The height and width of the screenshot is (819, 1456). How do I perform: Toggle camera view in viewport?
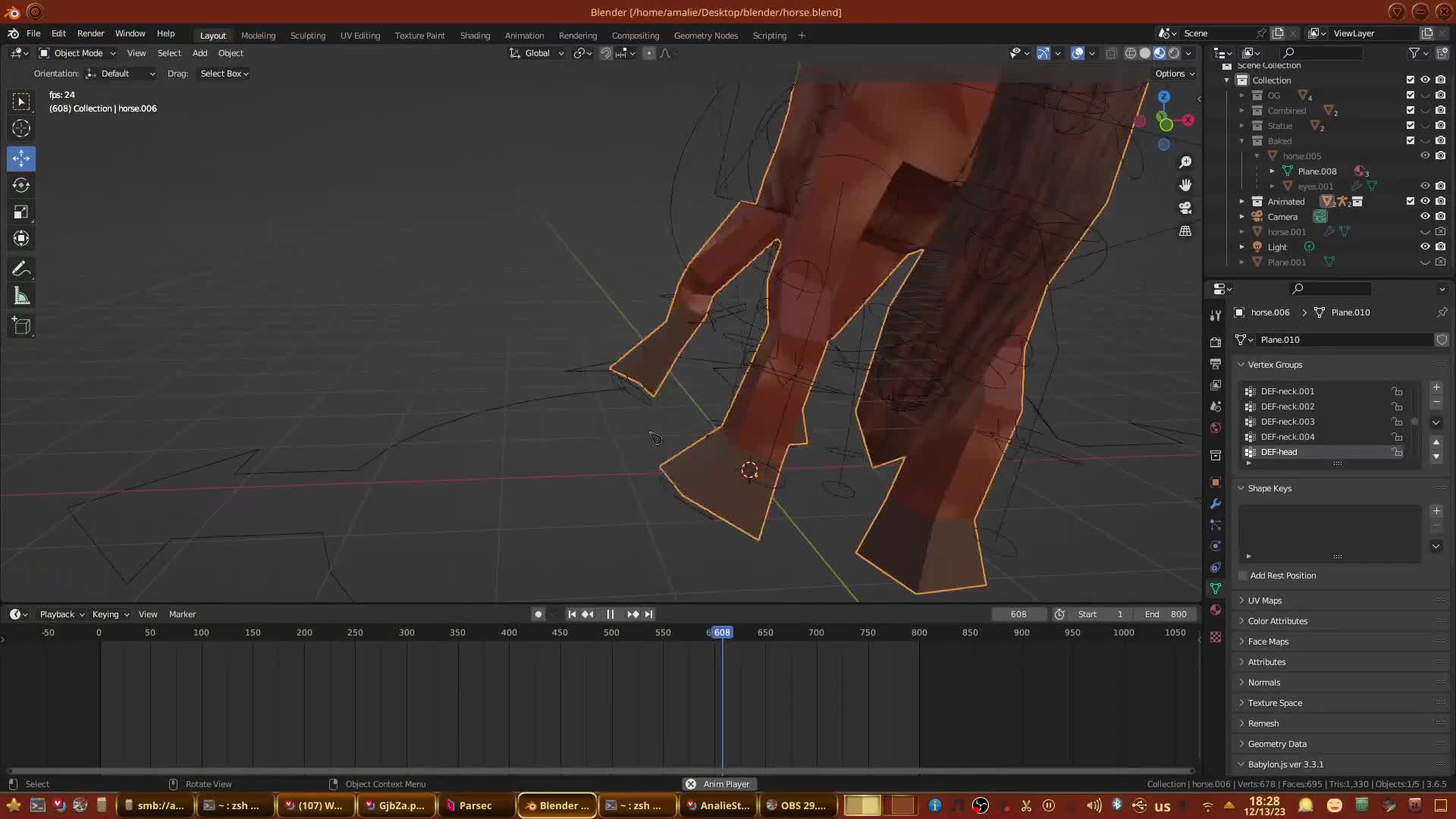(1185, 208)
